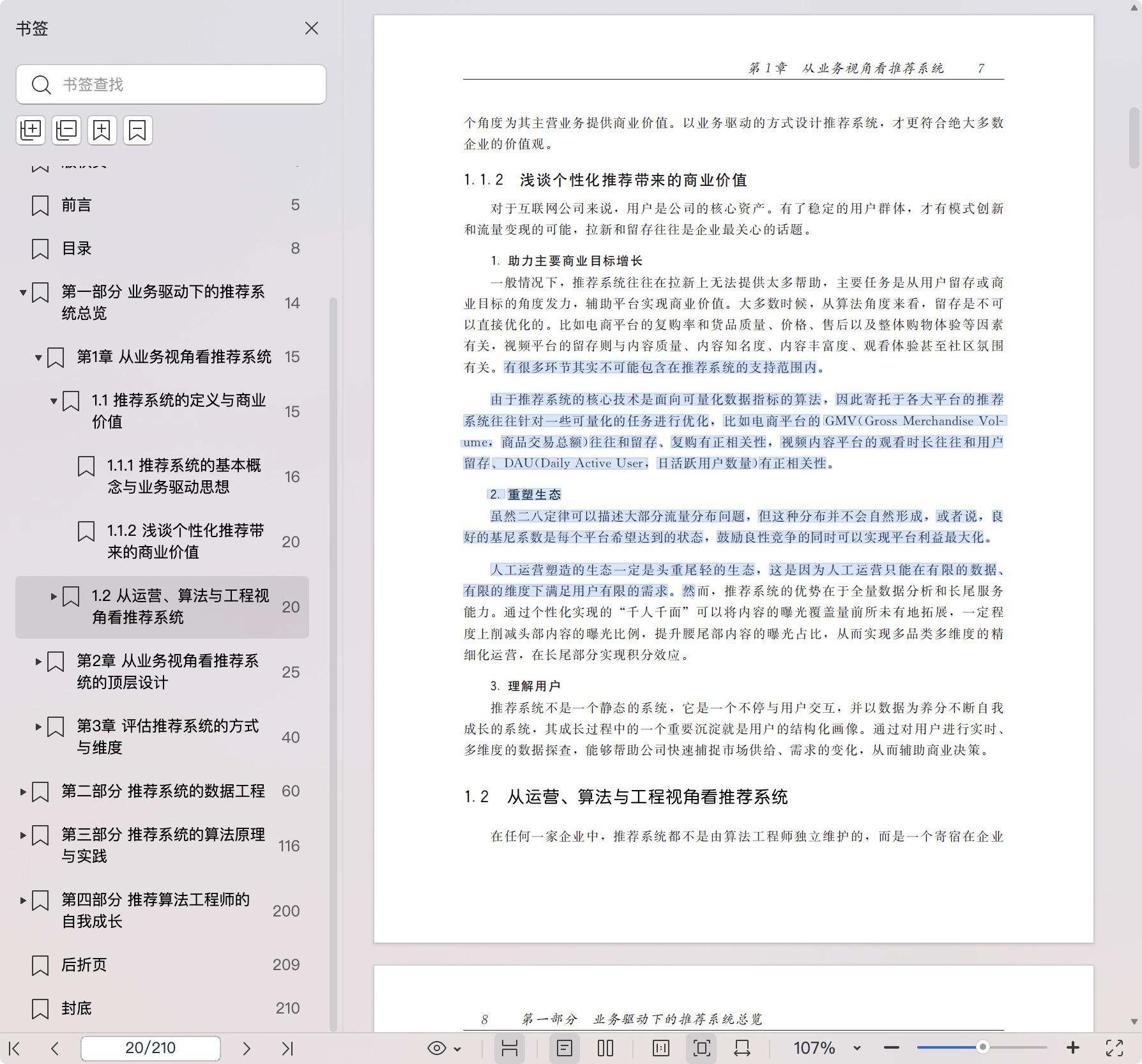The height and width of the screenshot is (1064, 1142).
Task: Click bookmark icon beside 前言
Action: coord(40,206)
